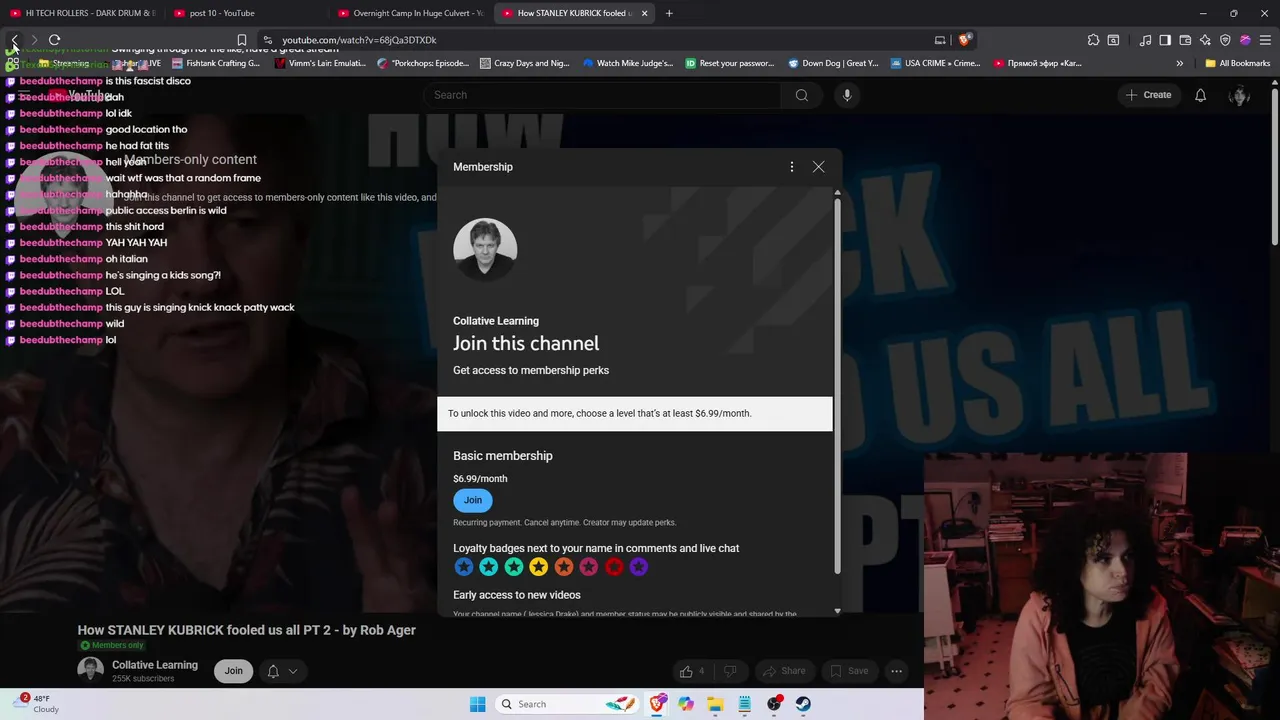Viewport: 1280px width, 720px height.
Task: Click the channel avatar beside Collative Learning
Action: [91, 671]
